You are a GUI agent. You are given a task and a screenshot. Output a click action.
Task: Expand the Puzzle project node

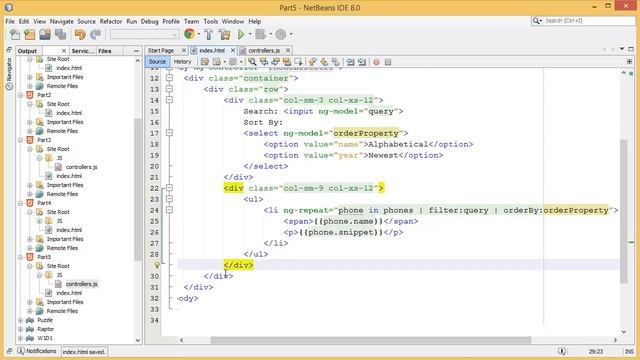pyautogui.click(x=20, y=320)
